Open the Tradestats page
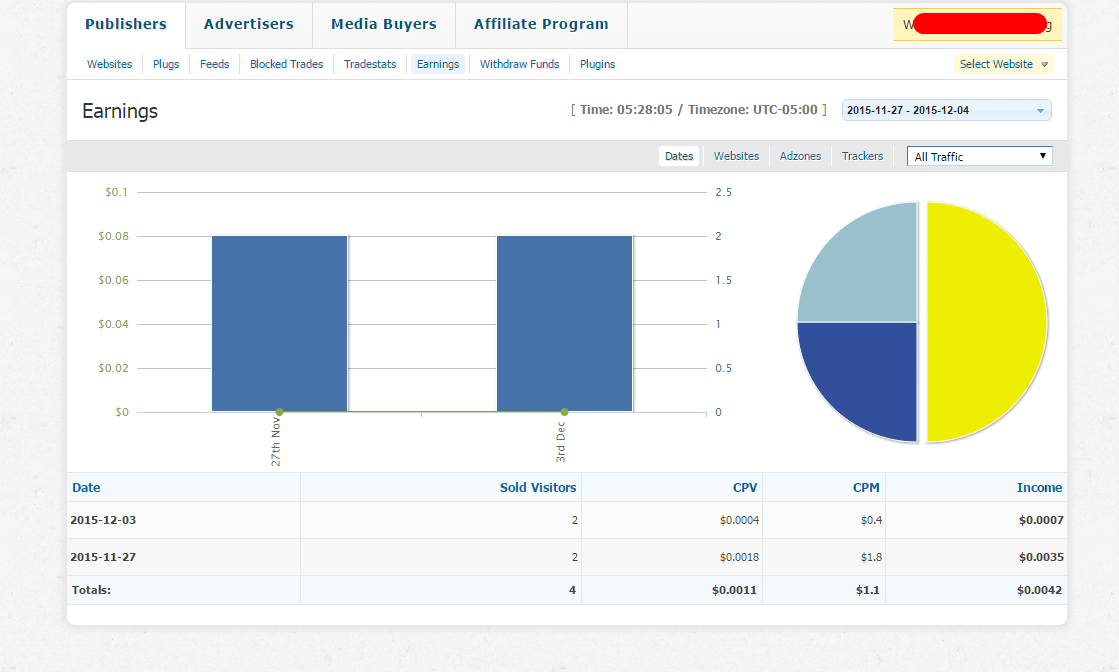 [370, 64]
